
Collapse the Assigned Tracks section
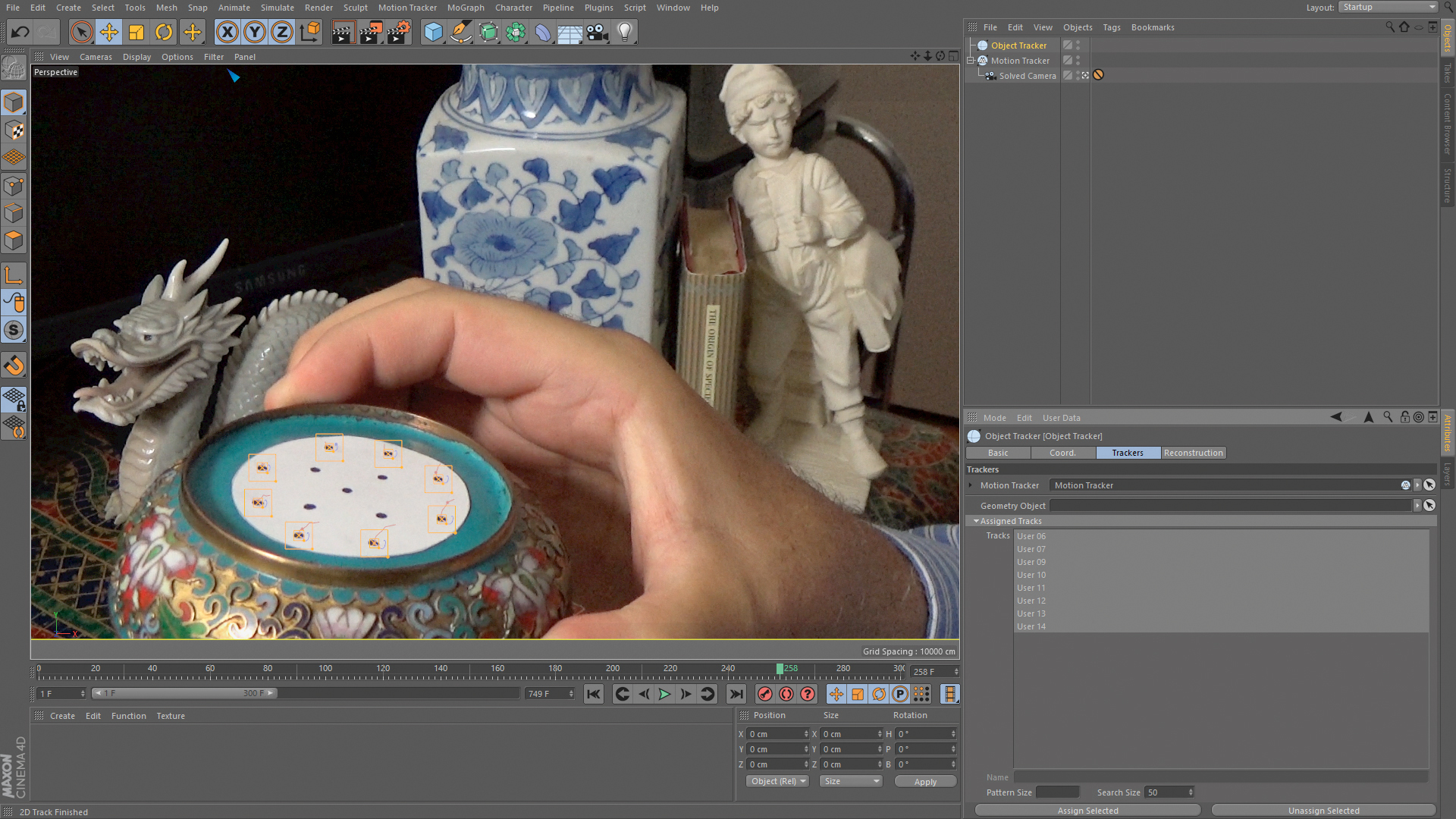976,521
